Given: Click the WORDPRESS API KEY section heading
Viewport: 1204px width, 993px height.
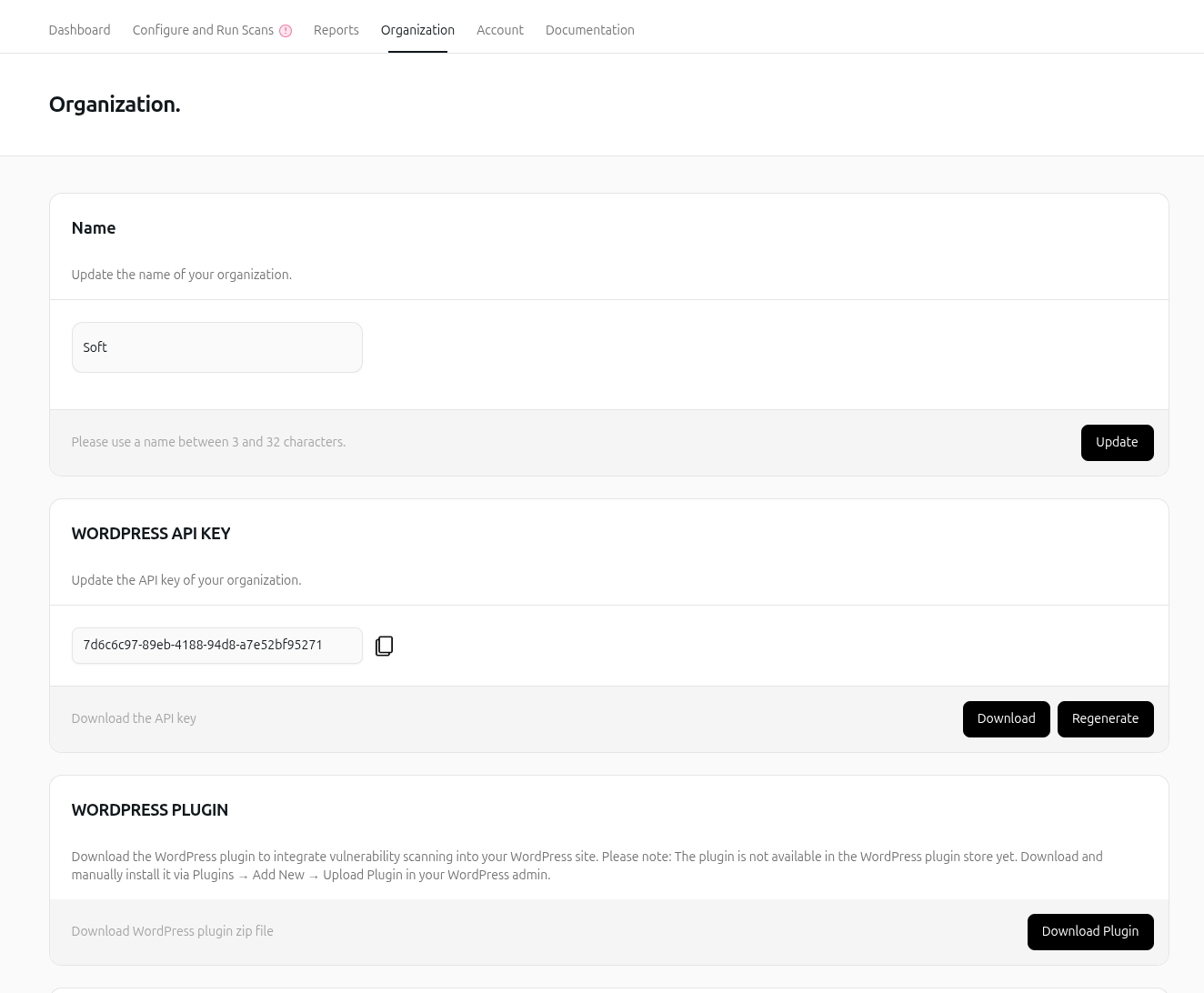Looking at the screenshot, I should tap(151, 534).
